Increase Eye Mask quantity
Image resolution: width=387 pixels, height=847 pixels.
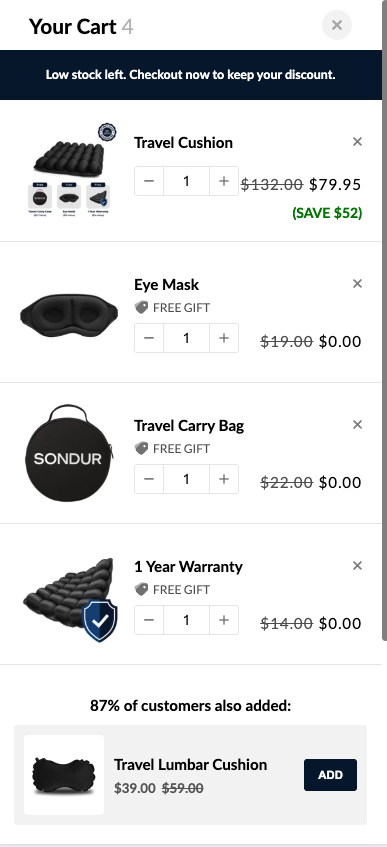(x=224, y=338)
